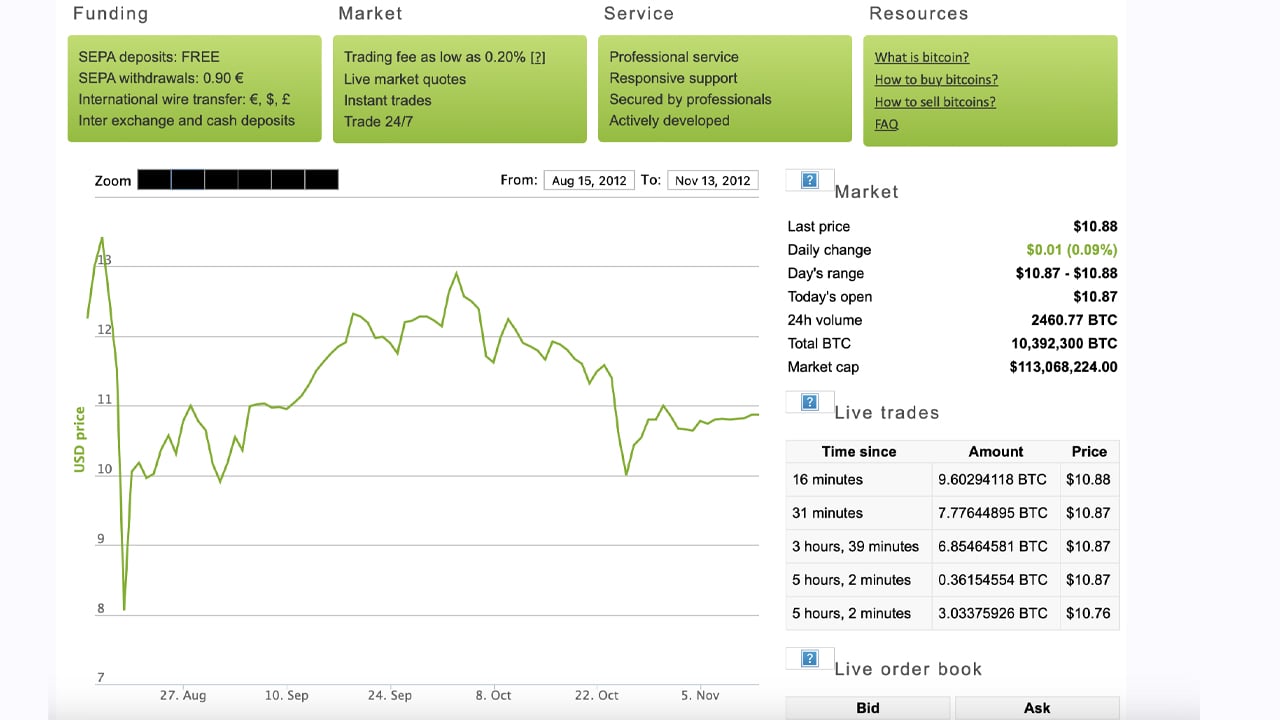1280x720 pixels.
Task: Click the help icon beside Market heading
Action: pos(810,180)
